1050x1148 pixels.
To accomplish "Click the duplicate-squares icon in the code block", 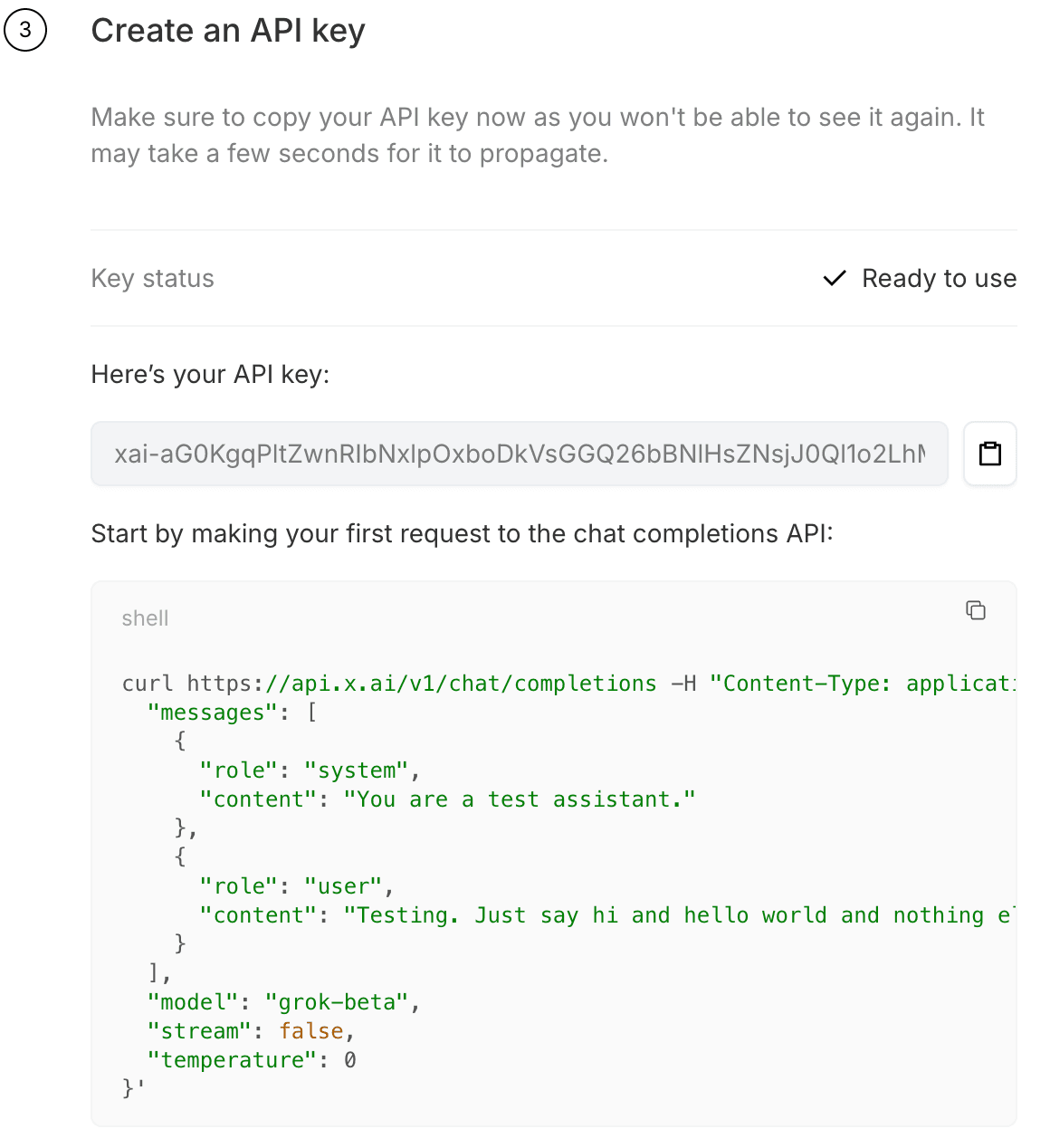I will [x=975, y=610].
